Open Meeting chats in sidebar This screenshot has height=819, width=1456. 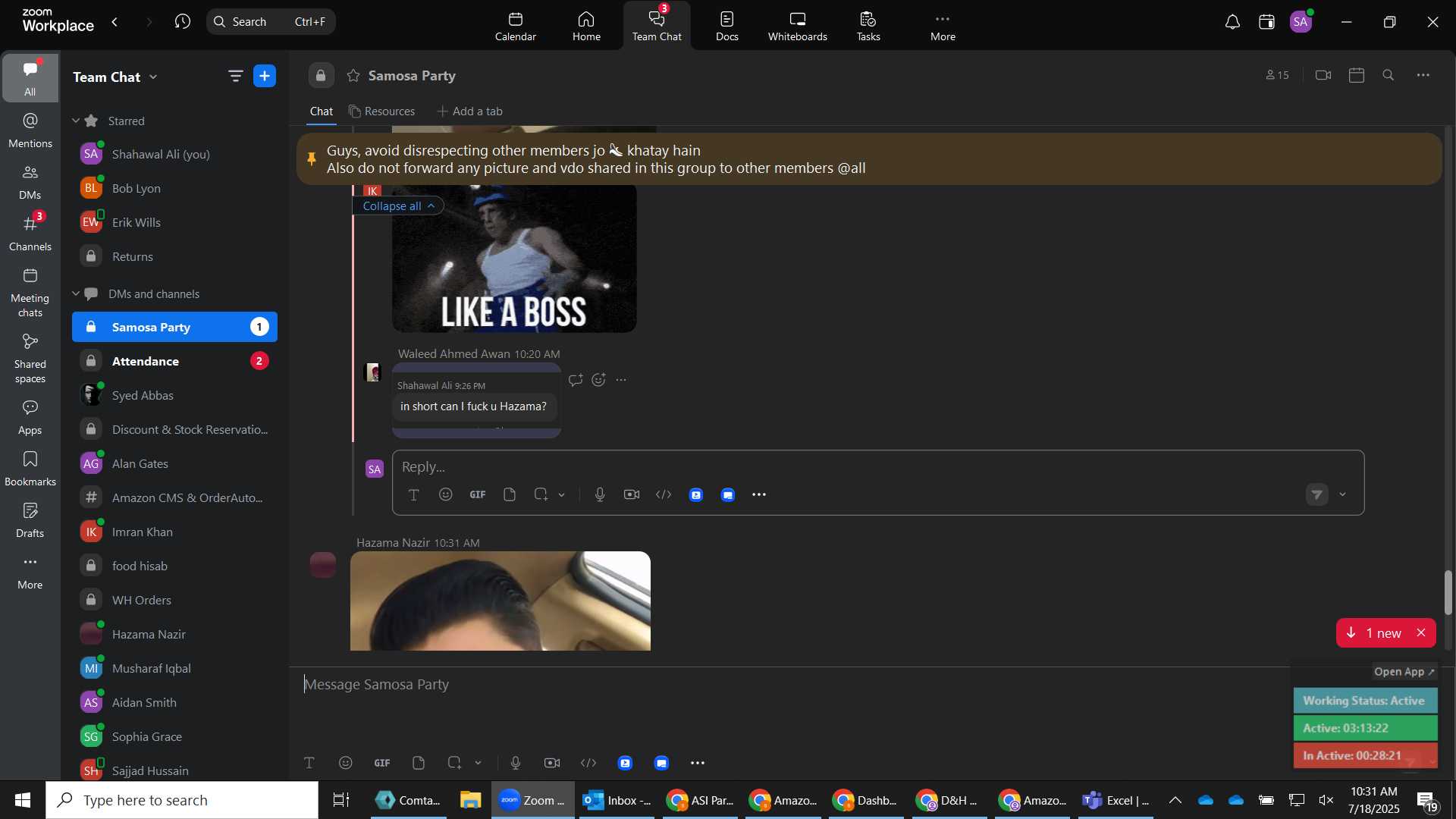(30, 293)
